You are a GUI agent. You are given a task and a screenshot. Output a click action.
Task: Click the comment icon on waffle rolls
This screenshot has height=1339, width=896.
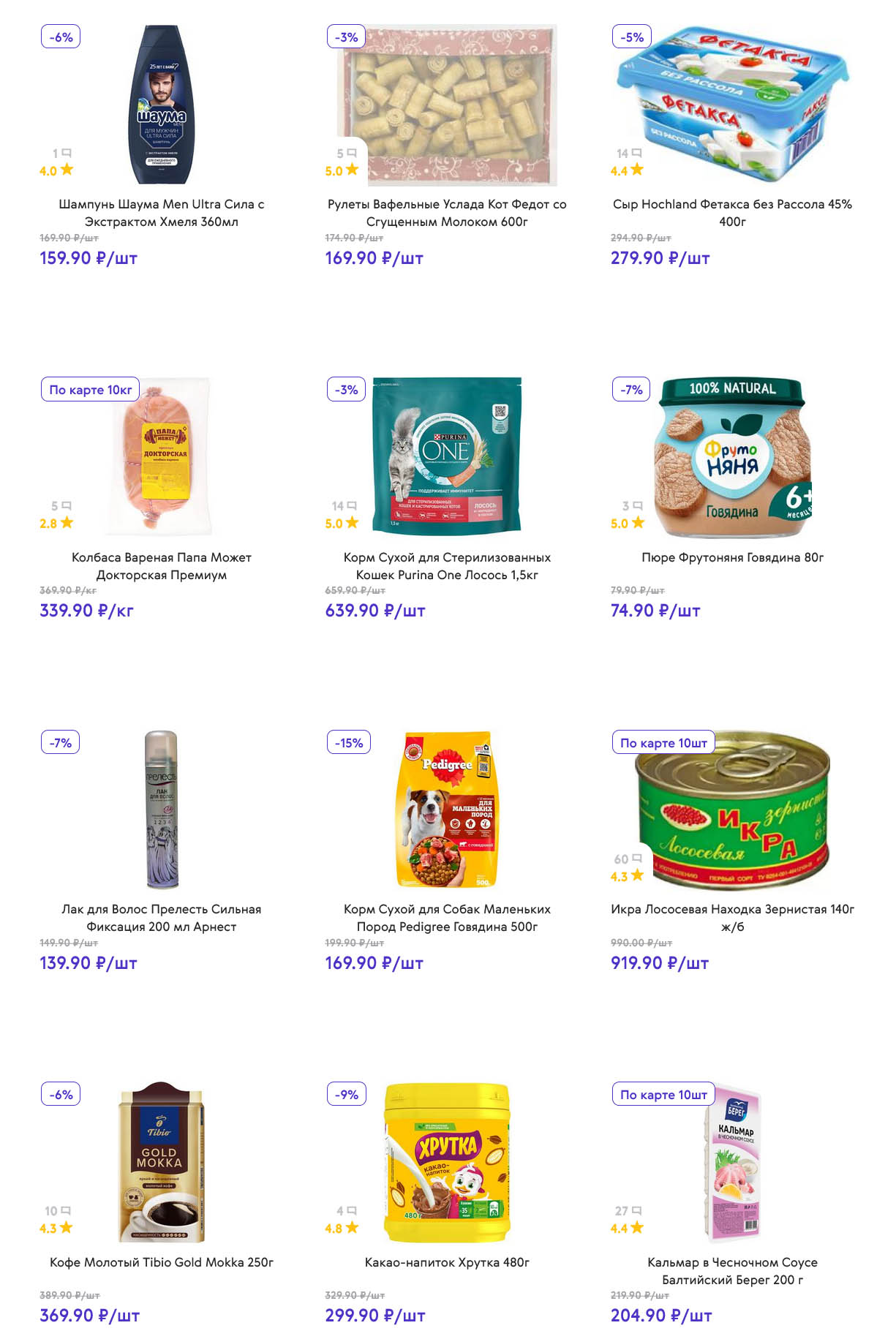[352, 153]
